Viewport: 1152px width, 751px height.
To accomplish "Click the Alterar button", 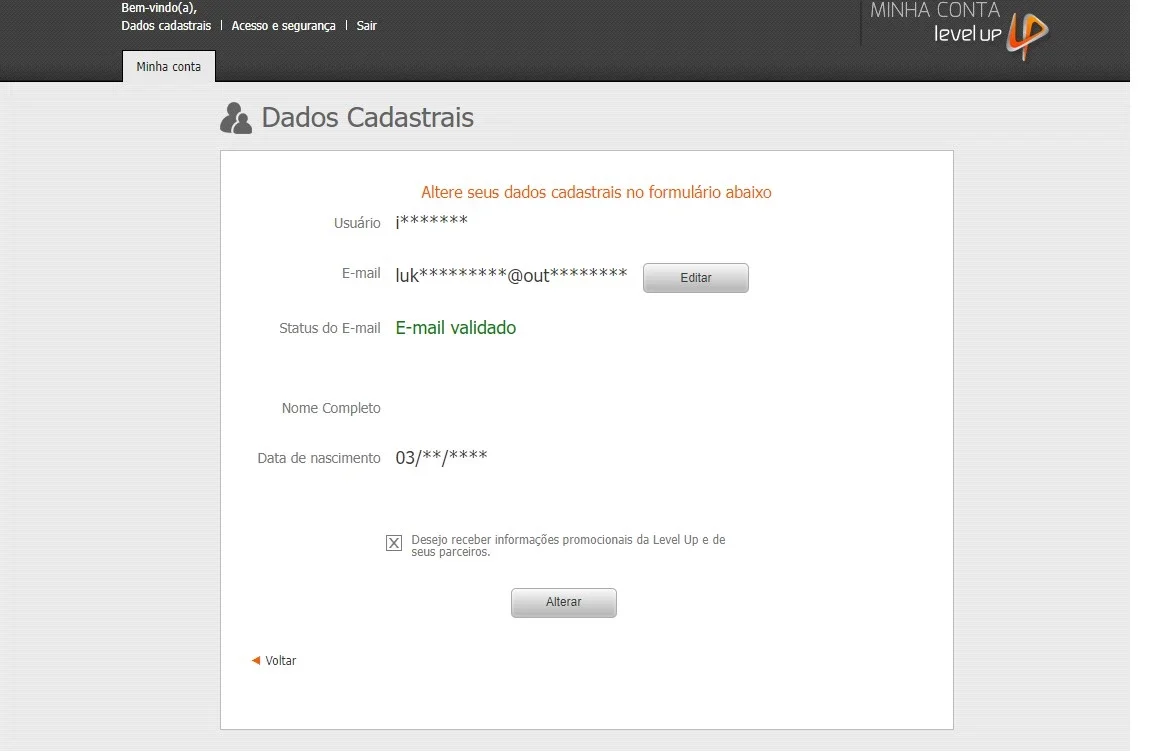I will [564, 603].
